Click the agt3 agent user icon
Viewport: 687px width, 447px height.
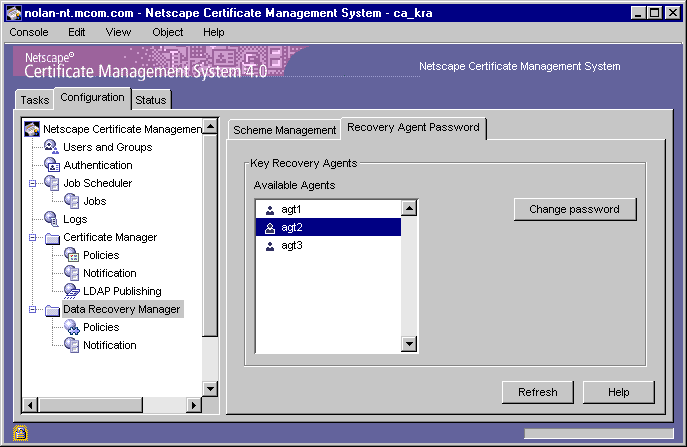click(x=270, y=246)
